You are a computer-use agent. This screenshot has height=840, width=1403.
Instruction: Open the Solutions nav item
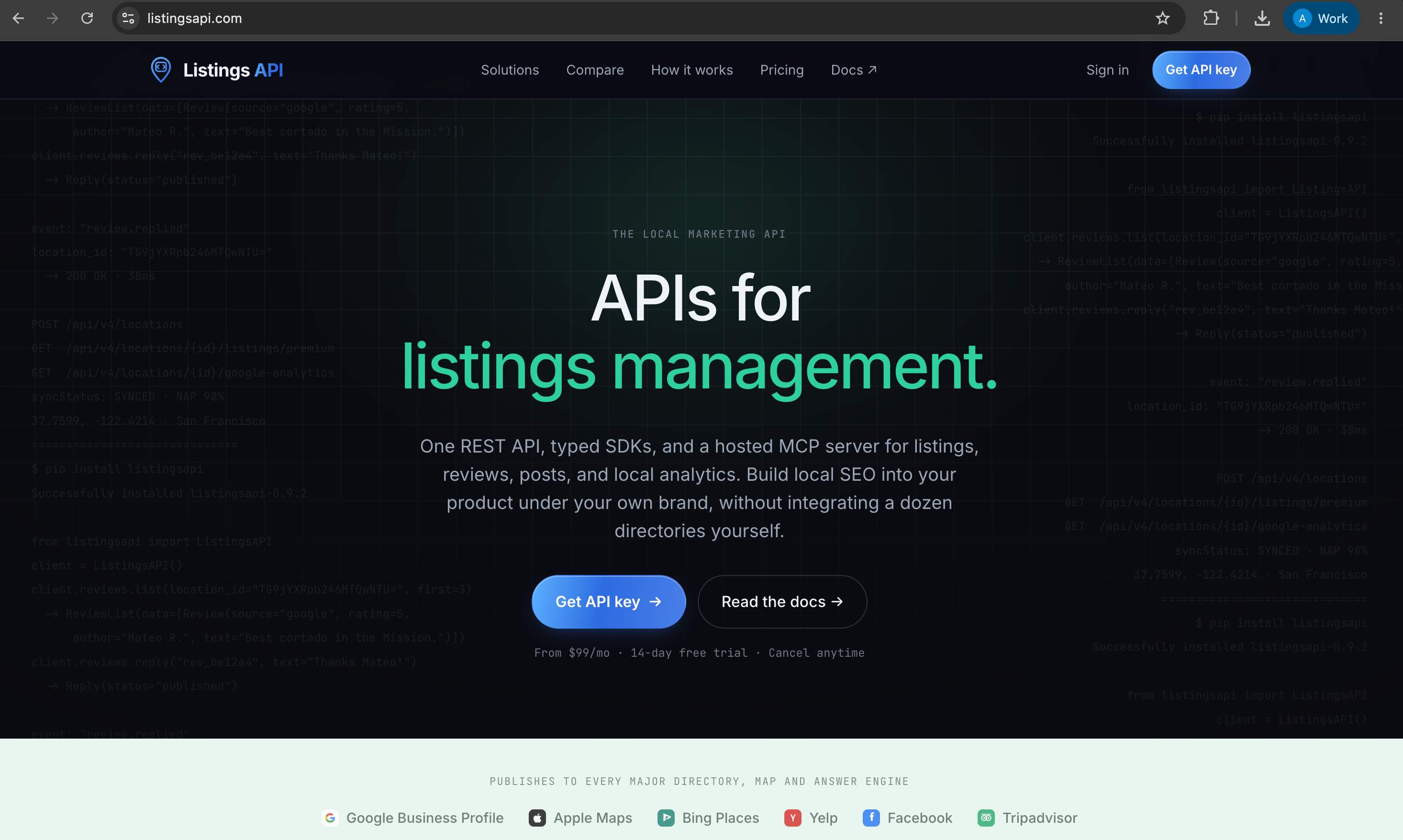(510, 70)
